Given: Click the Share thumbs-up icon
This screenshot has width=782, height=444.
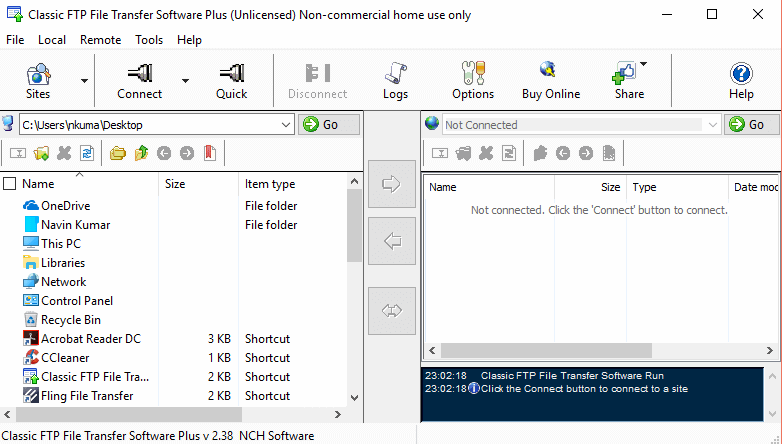Looking at the screenshot, I should click(623, 73).
